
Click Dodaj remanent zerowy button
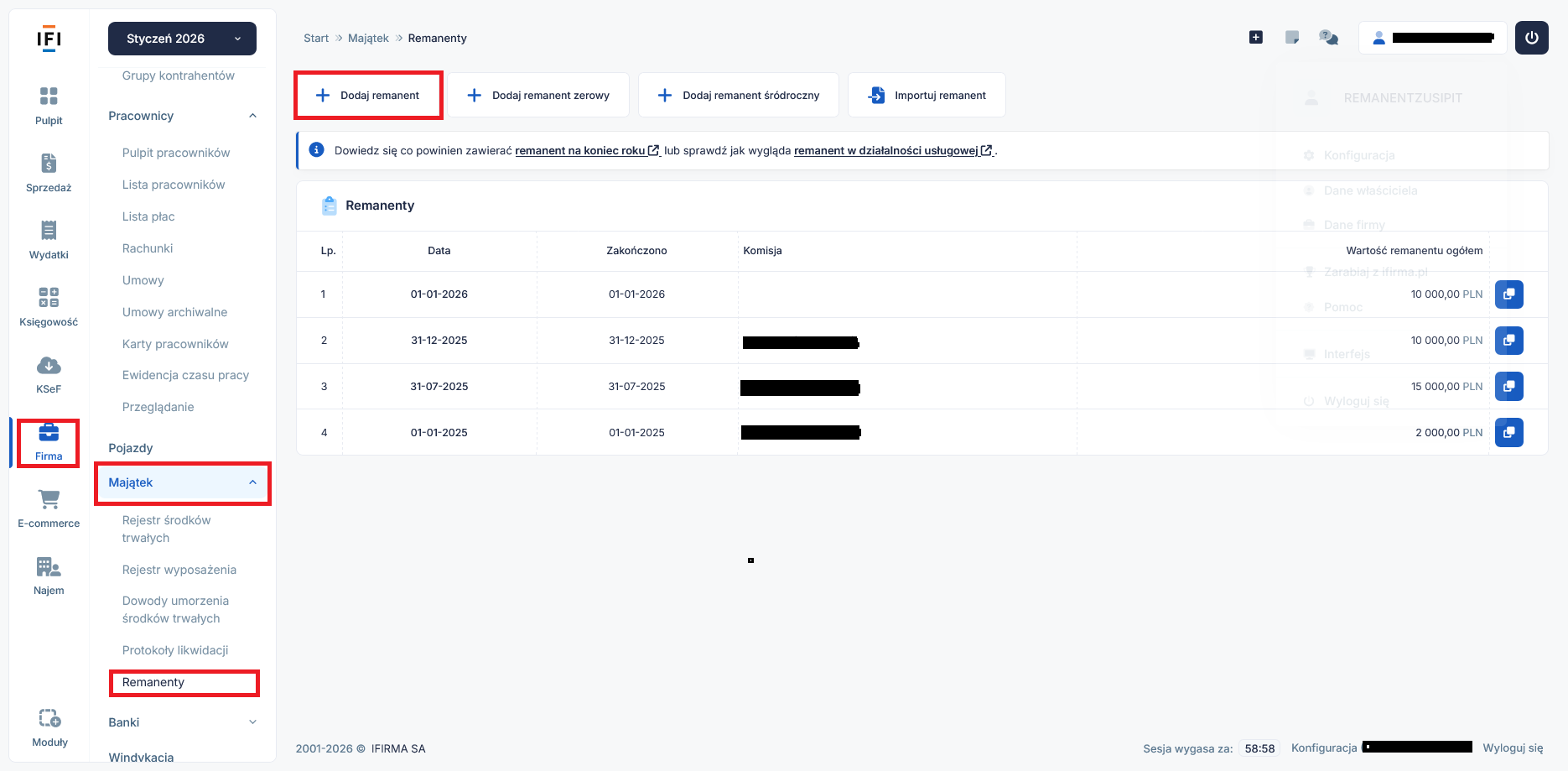(x=538, y=95)
